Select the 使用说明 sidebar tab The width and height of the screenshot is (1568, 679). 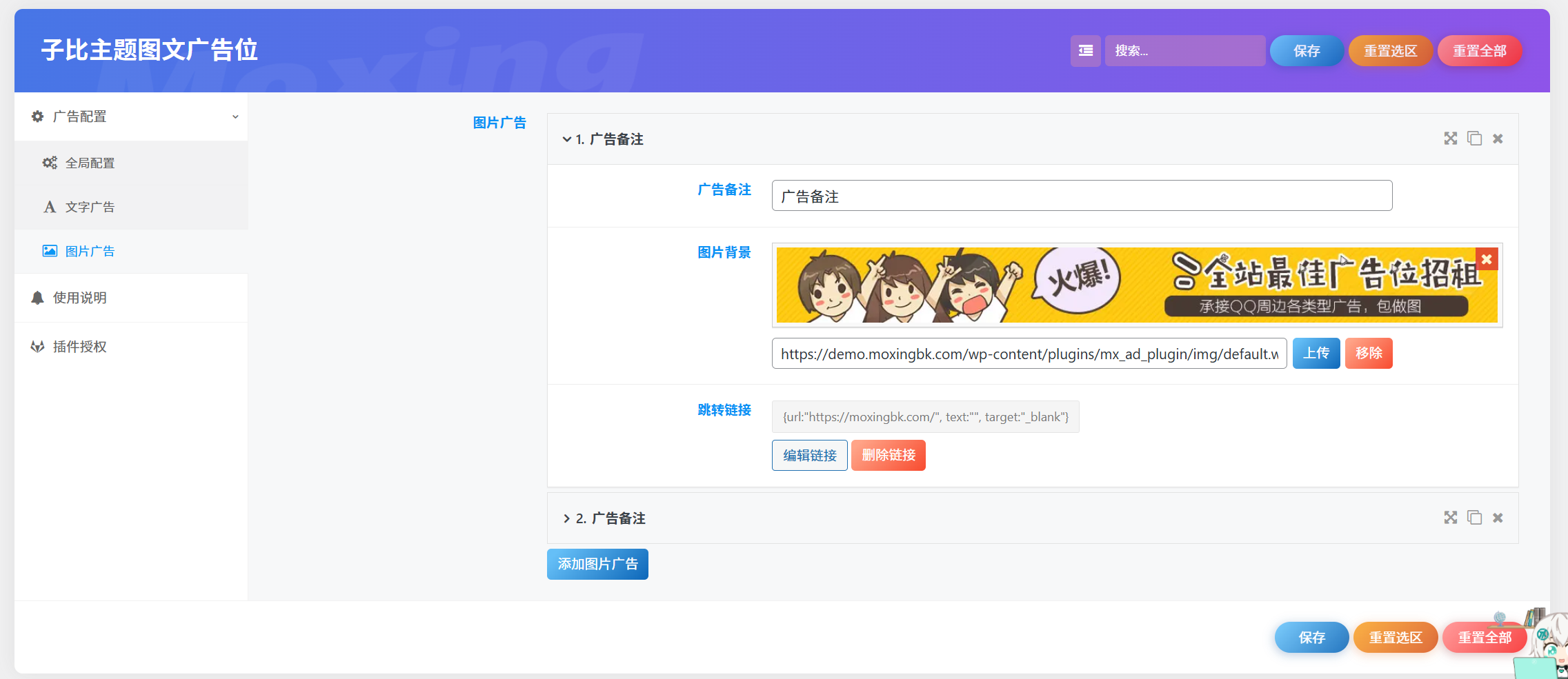(x=79, y=298)
